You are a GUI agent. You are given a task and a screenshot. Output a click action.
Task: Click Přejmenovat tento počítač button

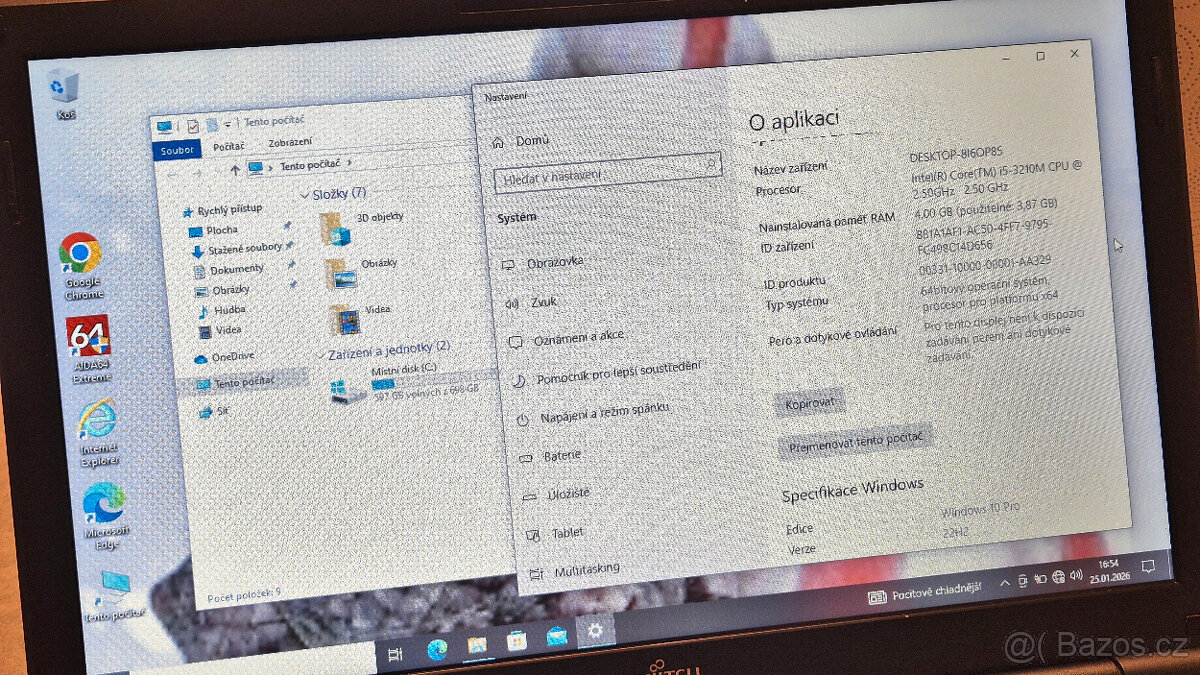pos(856,441)
